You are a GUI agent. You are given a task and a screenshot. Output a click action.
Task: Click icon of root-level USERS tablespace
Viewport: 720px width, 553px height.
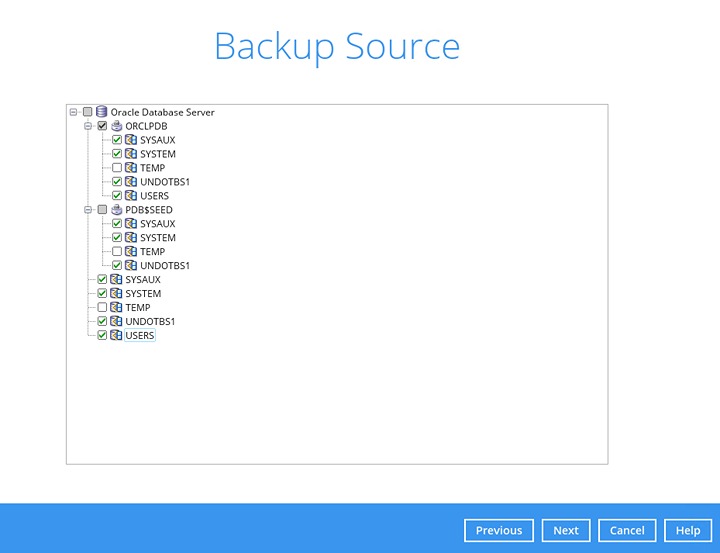point(117,335)
